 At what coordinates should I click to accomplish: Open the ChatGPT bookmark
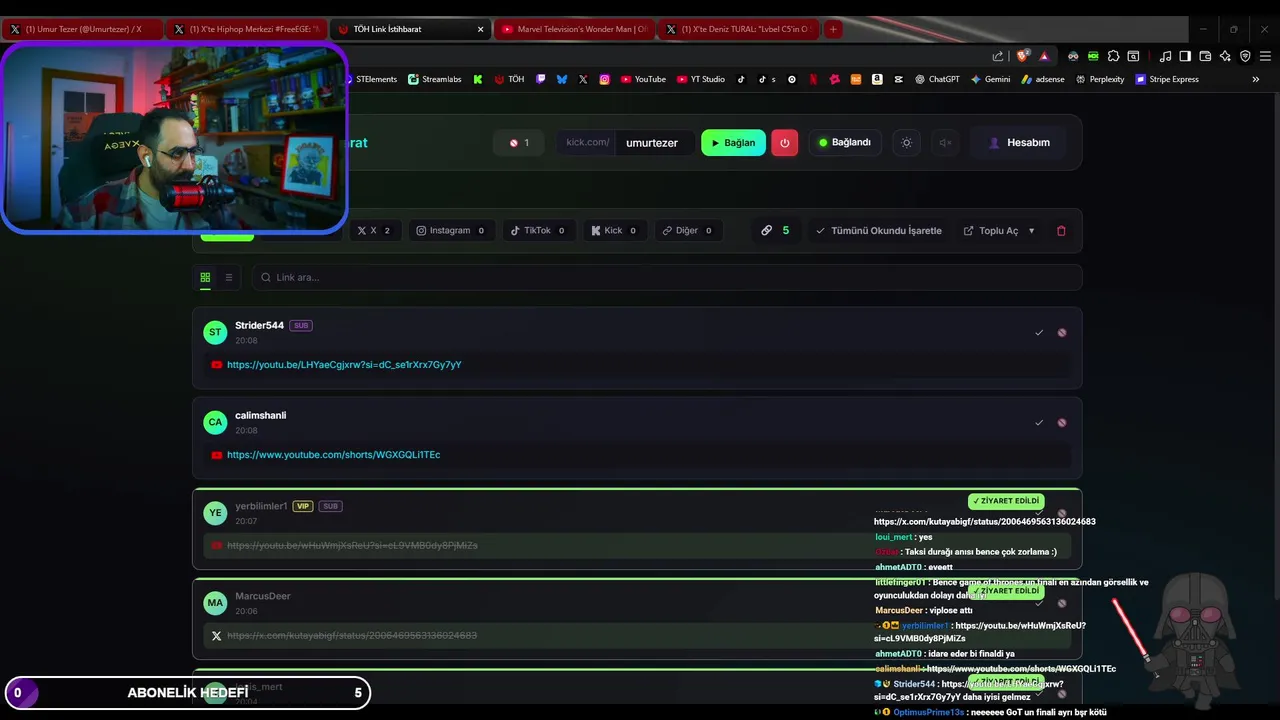[937, 79]
